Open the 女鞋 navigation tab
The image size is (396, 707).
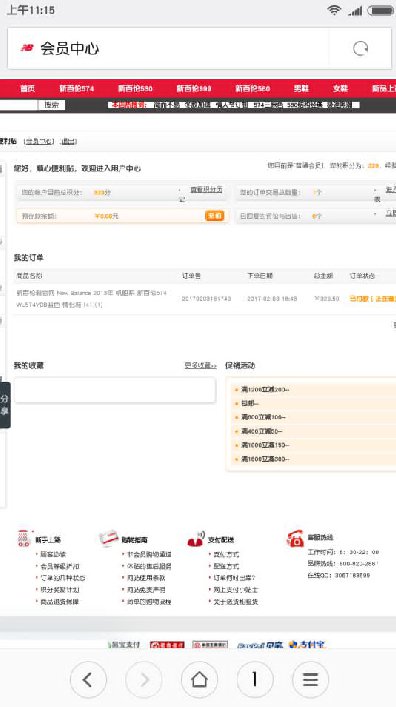pos(341,88)
